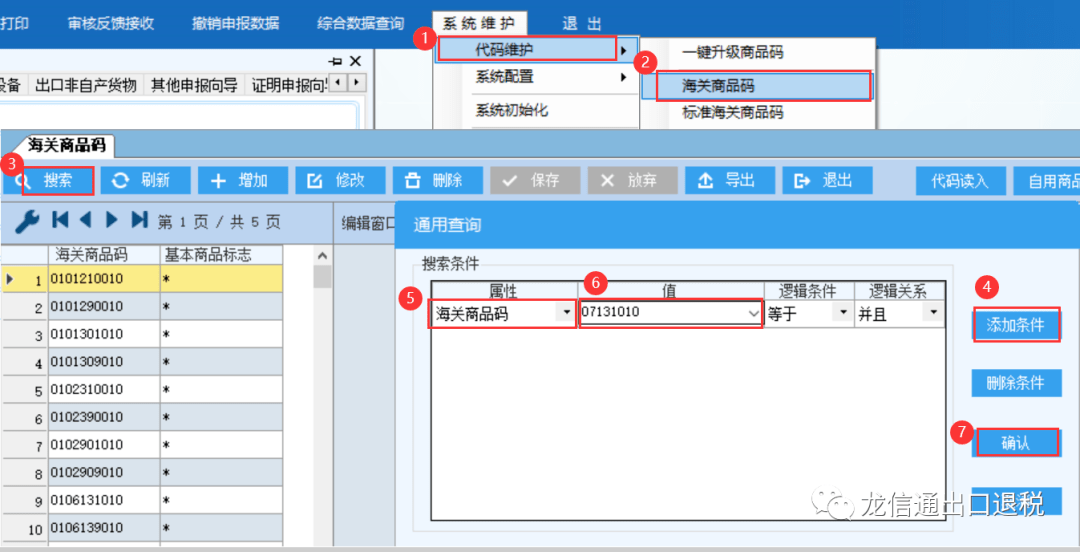Image resolution: width=1080 pixels, height=552 pixels.
Task: Click the 自用商品 button
Action: (1047, 181)
